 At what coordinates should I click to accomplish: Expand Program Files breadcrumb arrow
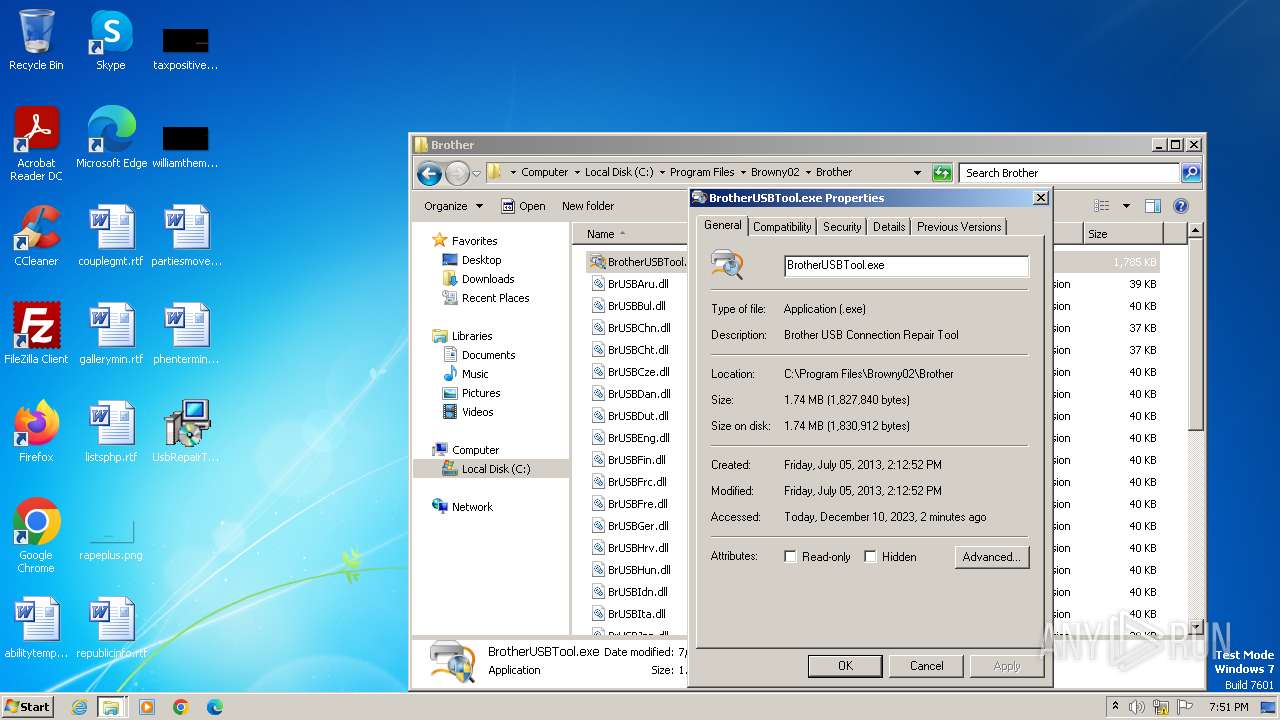743,173
